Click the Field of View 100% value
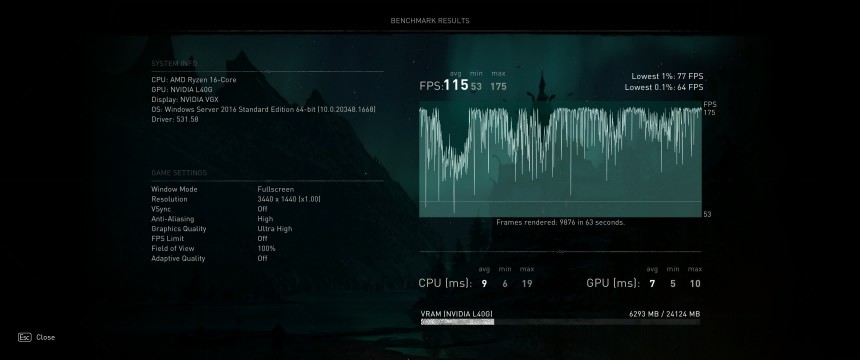Viewport: 860px width, 360px height. coord(266,249)
